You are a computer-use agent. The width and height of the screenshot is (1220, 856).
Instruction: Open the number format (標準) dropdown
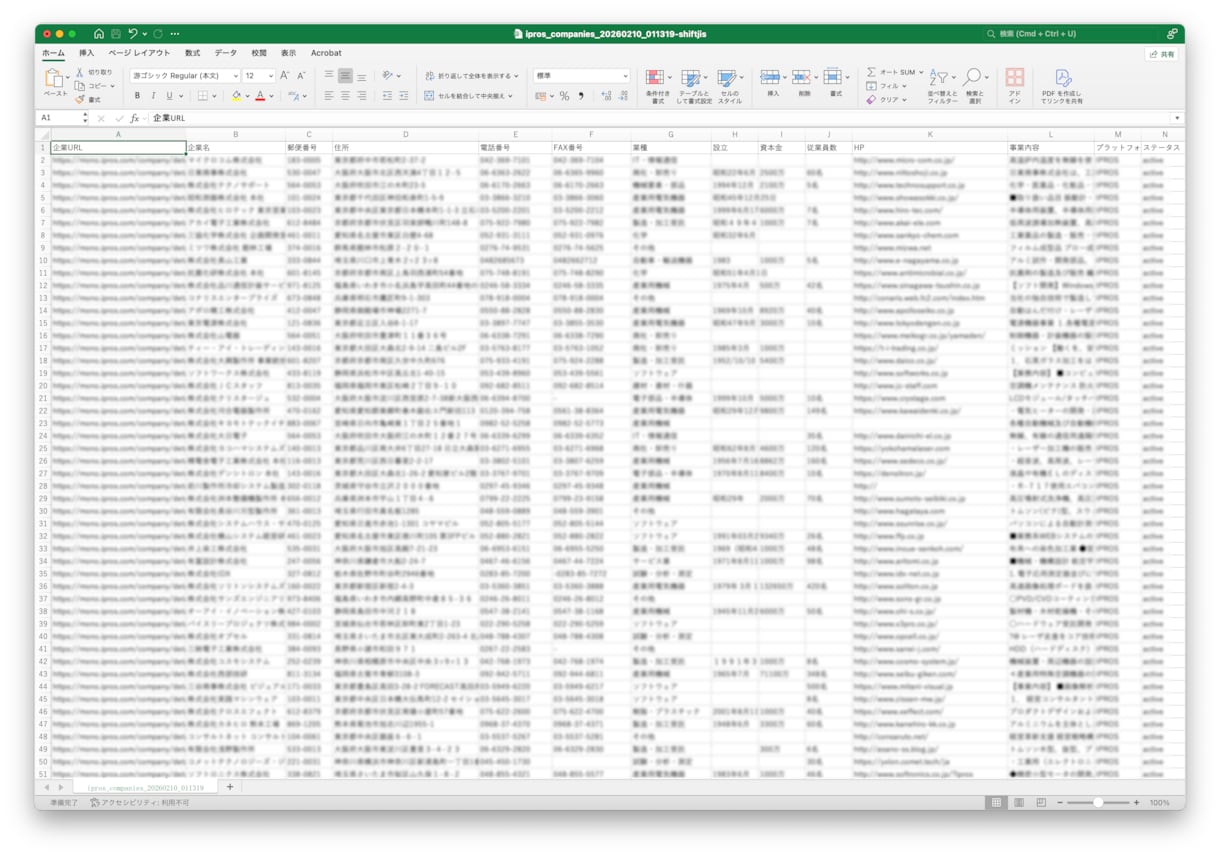pos(625,76)
